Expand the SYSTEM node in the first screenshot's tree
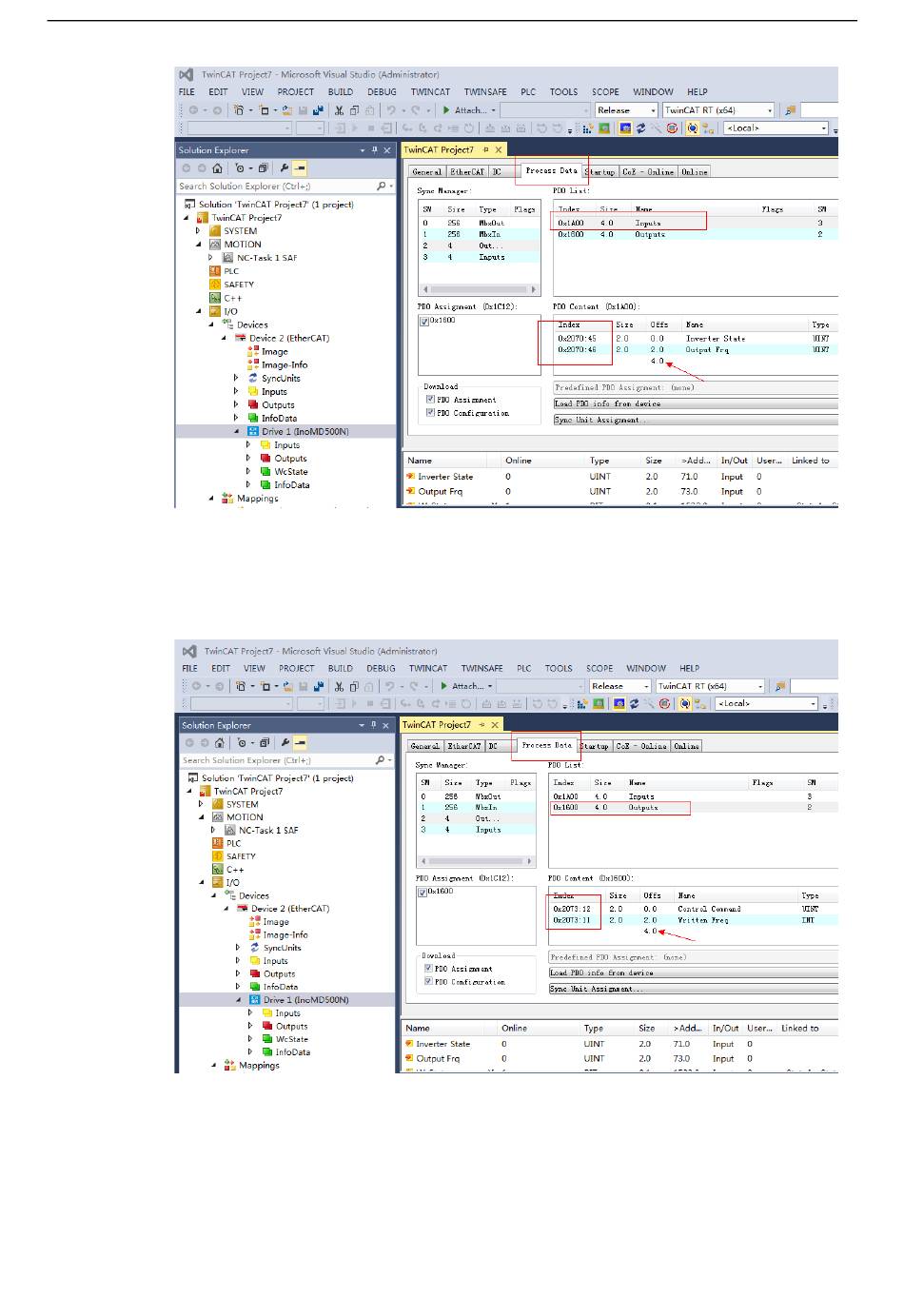This screenshot has height=1316, width=904. coord(199,231)
